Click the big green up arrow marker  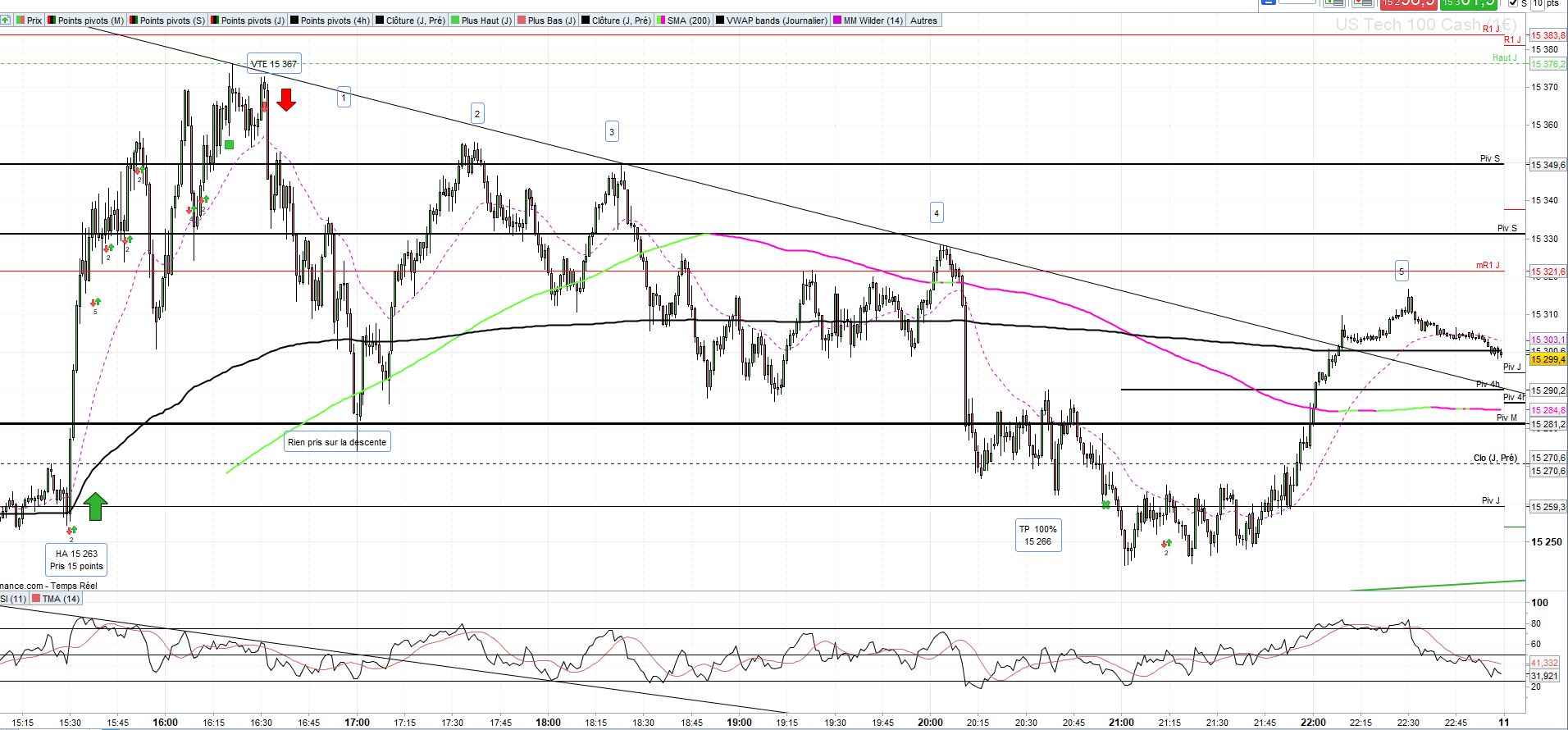[x=95, y=506]
